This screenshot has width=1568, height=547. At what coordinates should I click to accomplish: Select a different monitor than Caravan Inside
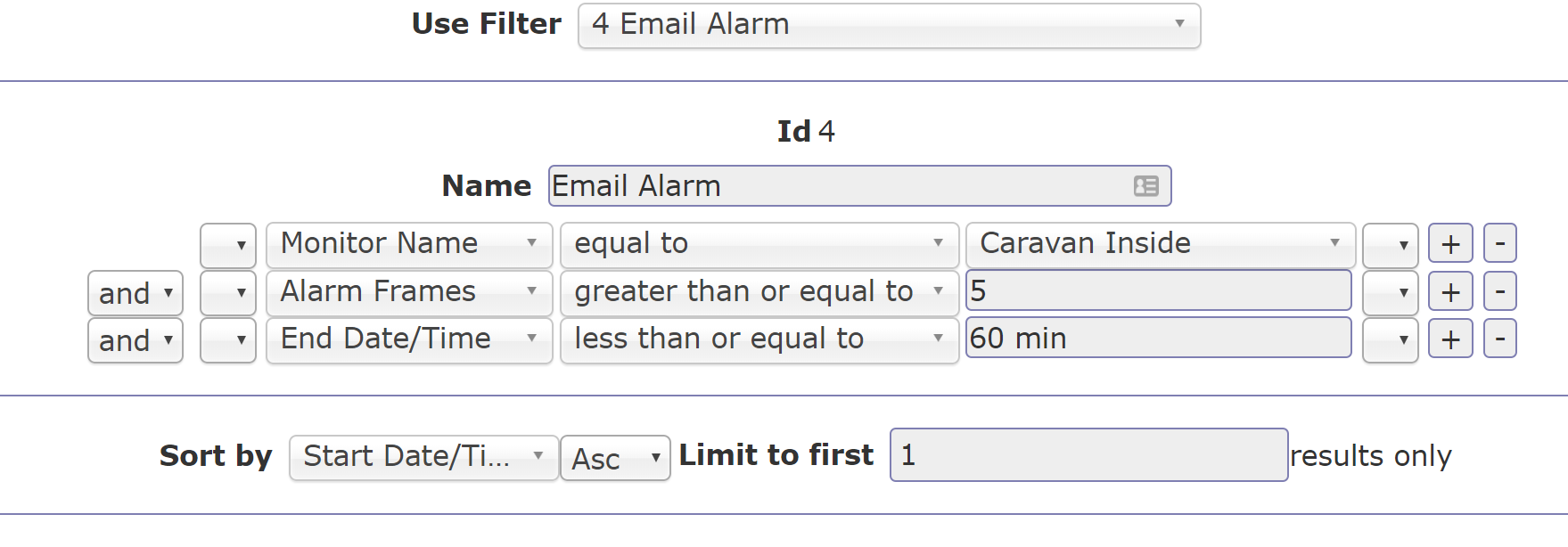1161,244
